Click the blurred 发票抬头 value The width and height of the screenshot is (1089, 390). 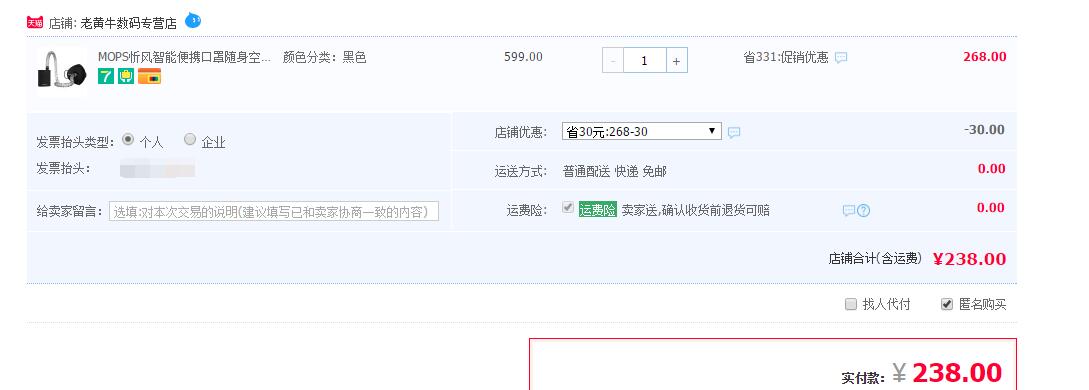(157, 169)
